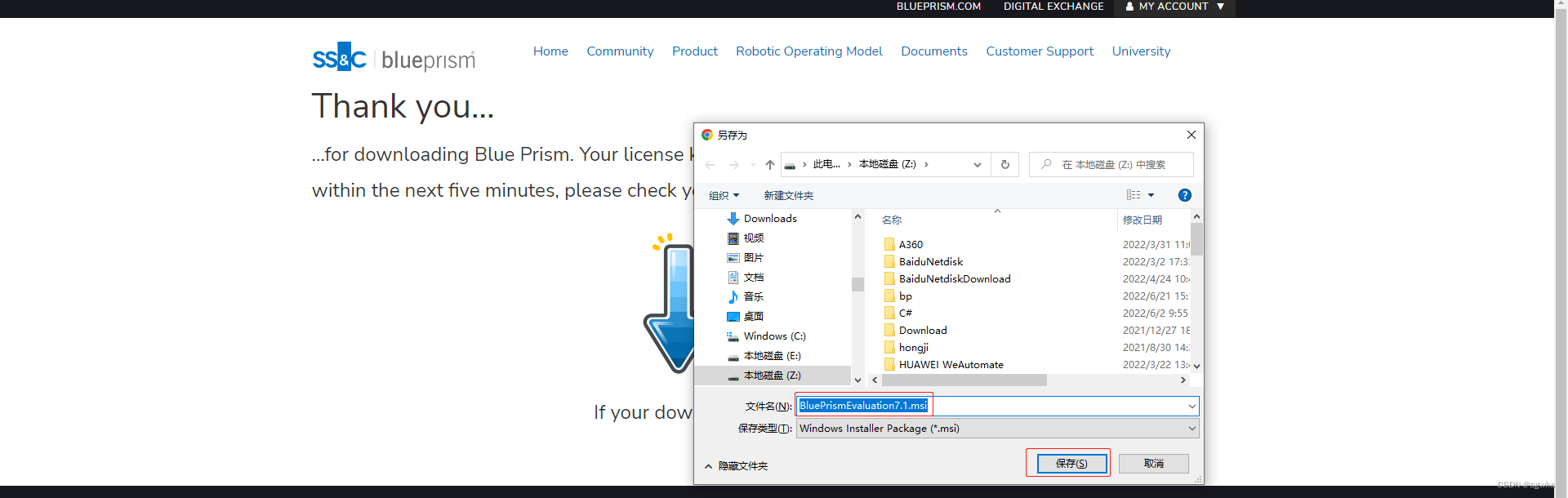Open the Documents menu
1568x498 pixels.
(934, 51)
